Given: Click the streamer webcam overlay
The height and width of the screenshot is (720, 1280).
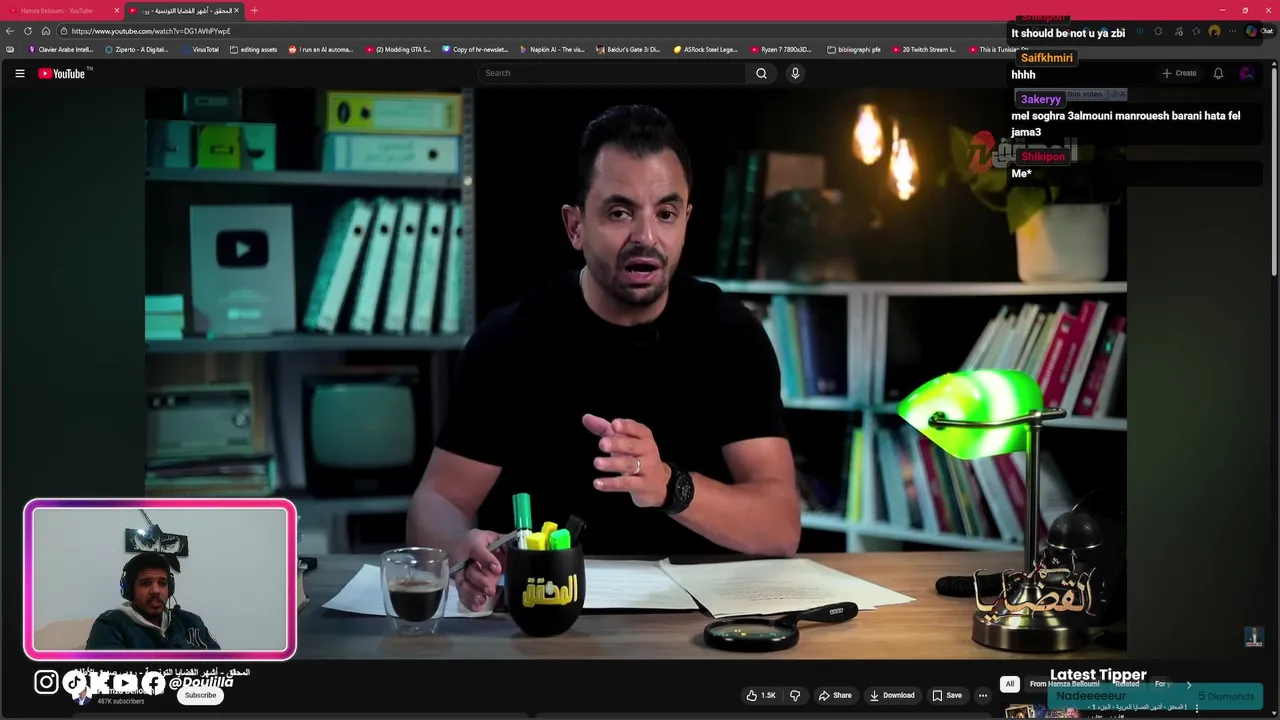Looking at the screenshot, I should click(x=160, y=579).
